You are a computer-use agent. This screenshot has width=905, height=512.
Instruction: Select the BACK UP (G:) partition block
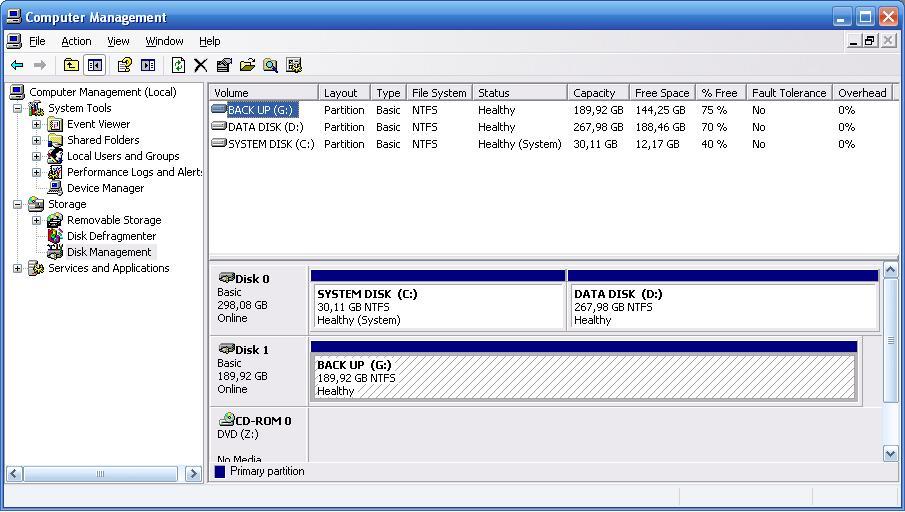[x=584, y=371]
